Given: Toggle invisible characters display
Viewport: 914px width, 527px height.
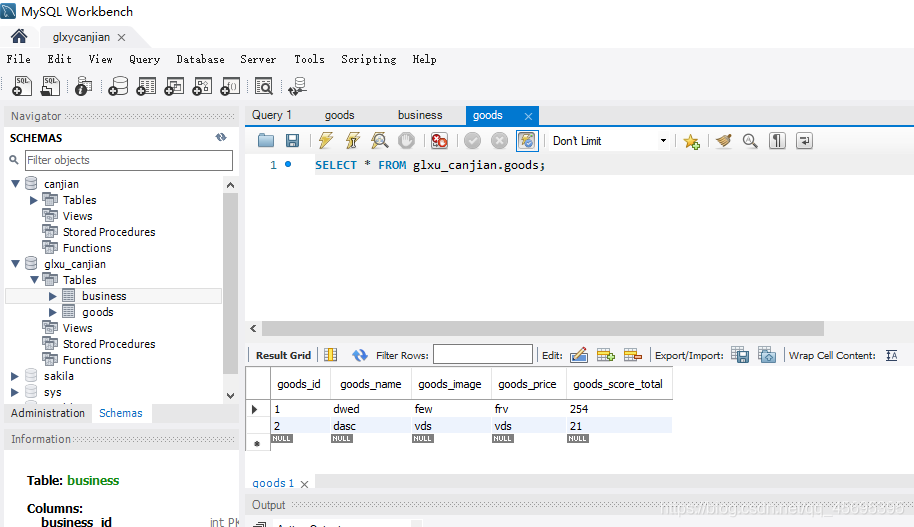Looking at the screenshot, I should click(x=777, y=140).
